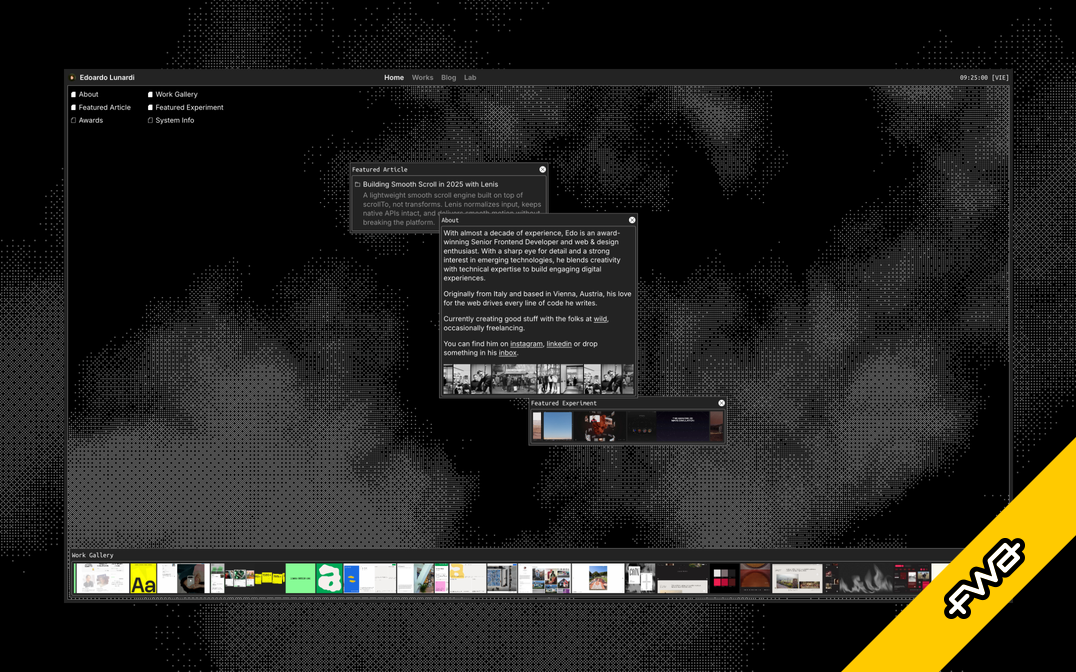Click the folder icon beside article title
The width and height of the screenshot is (1076, 672).
357,185
